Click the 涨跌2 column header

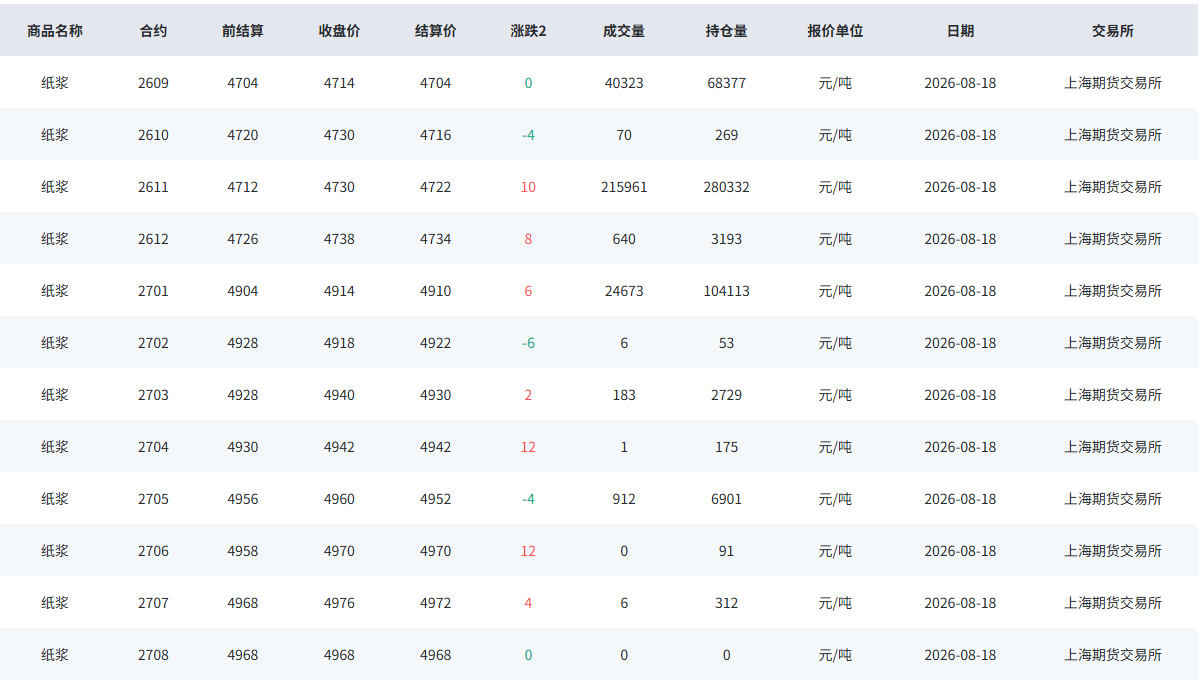click(528, 31)
